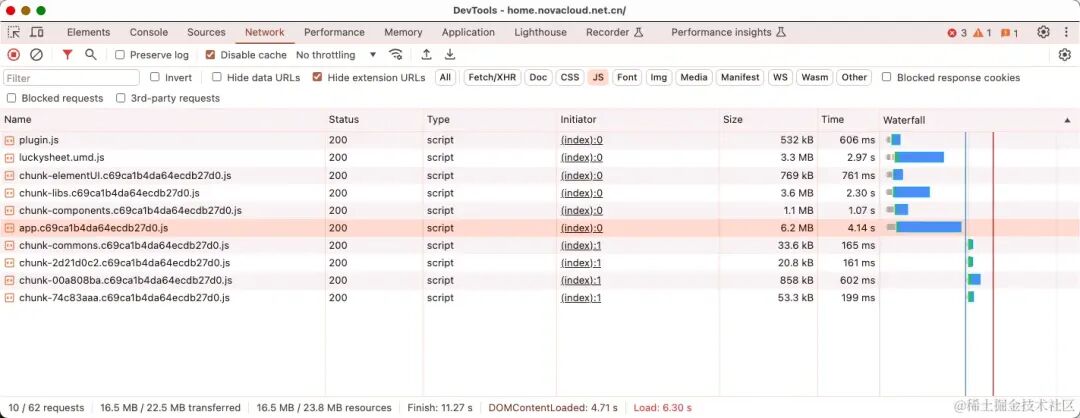Show the 1 warning count

pos(982,32)
